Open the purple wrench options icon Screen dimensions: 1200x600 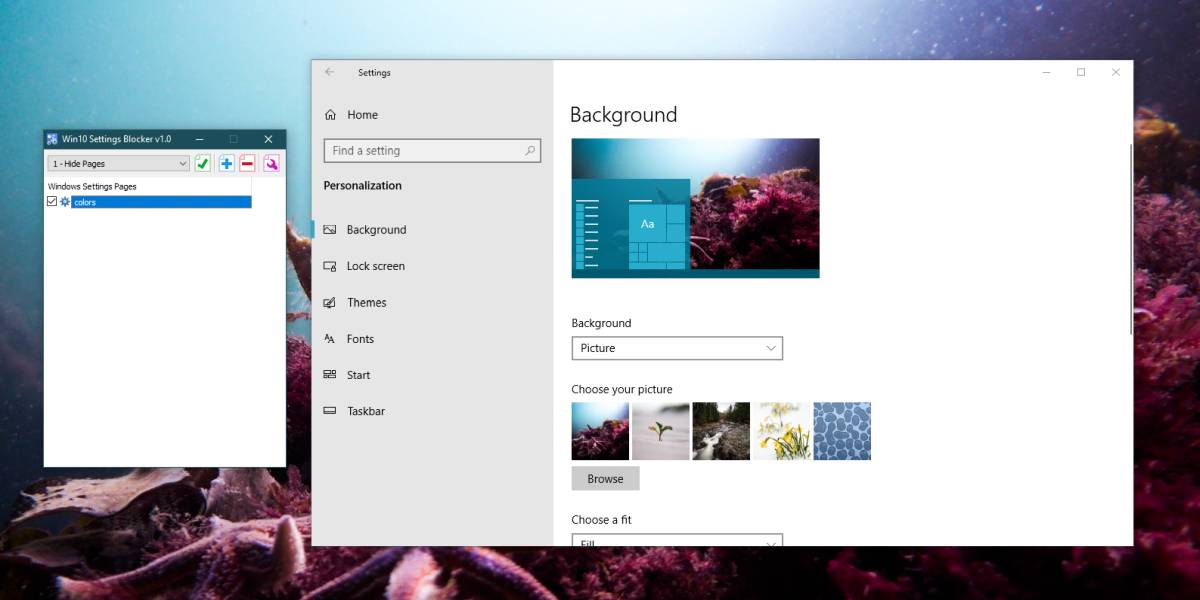[271, 163]
